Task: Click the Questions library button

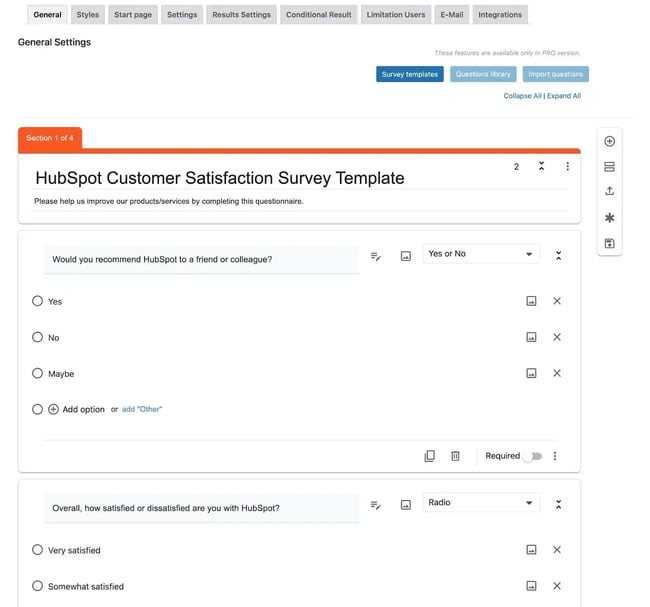Action: (483, 74)
